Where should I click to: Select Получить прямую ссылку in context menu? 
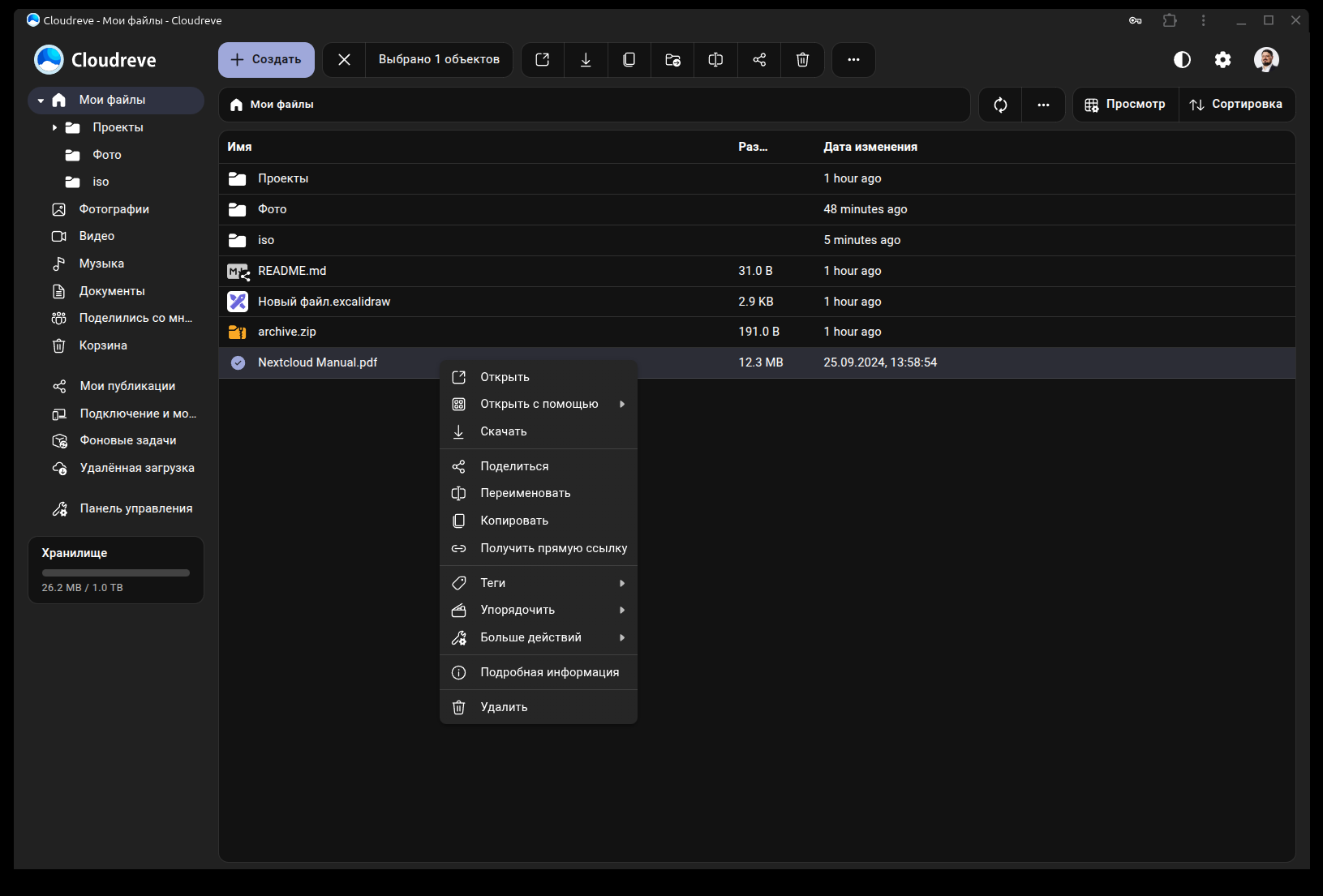coord(553,548)
